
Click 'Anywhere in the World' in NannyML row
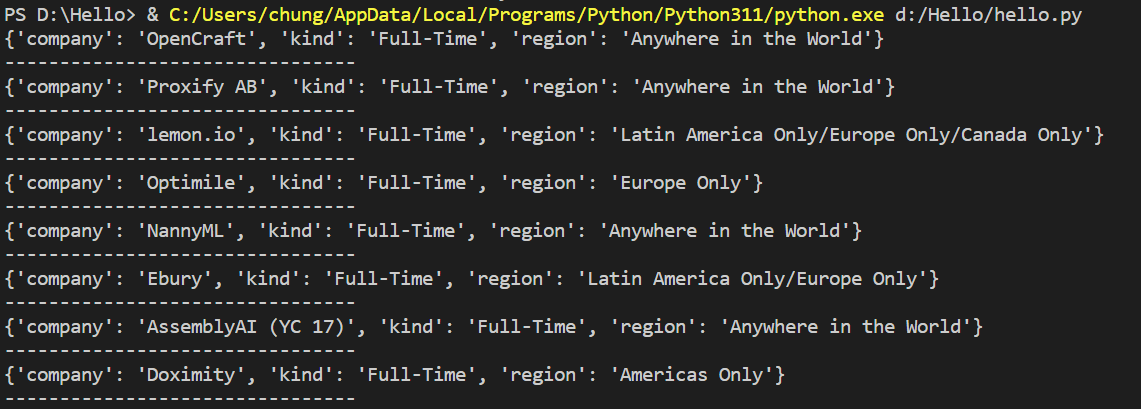pyautogui.click(x=724, y=231)
